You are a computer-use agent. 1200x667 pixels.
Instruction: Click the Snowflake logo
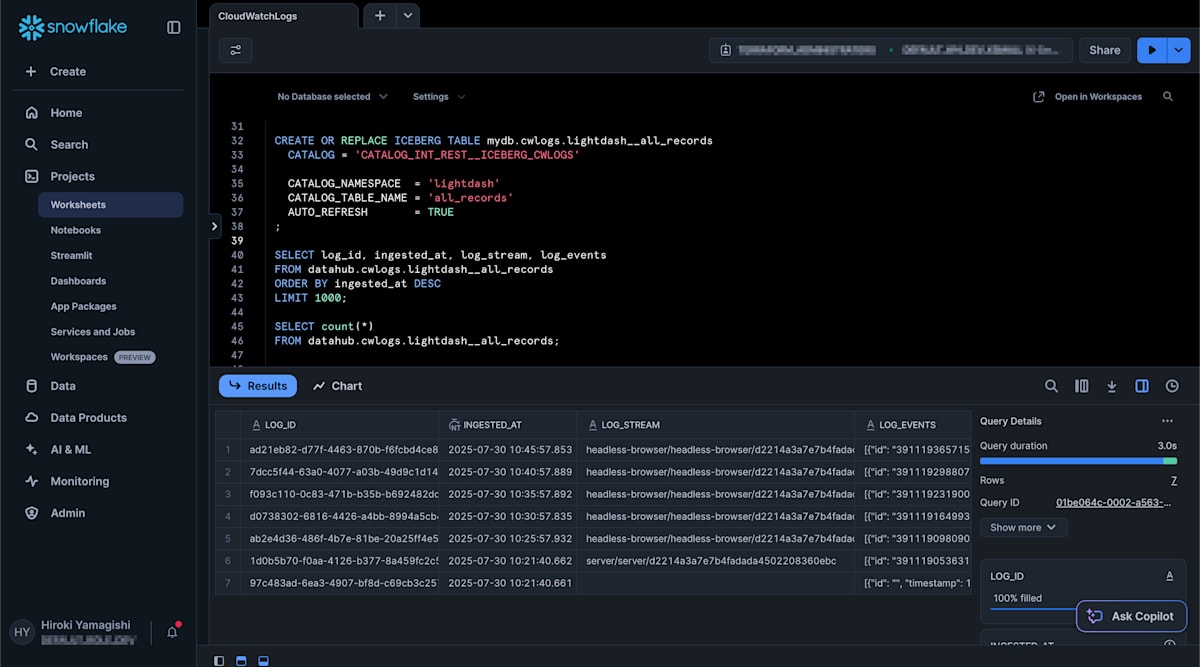(x=72, y=27)
